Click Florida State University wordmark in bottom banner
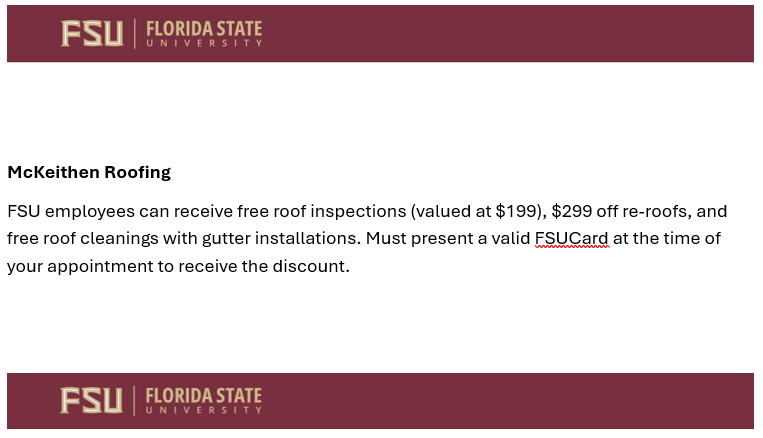Screen dimensions: 763x438 coord(204,401)
